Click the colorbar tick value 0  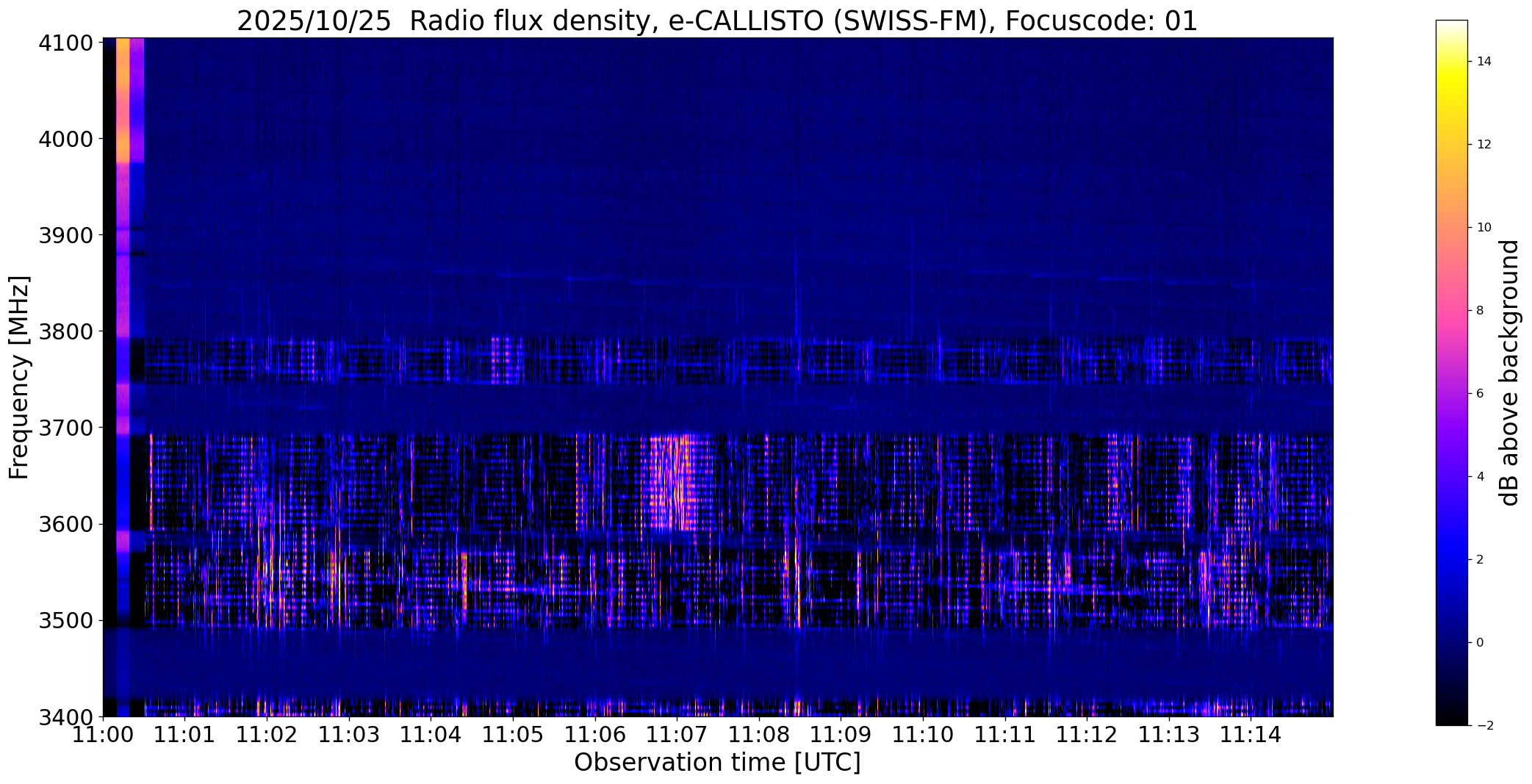[1480, 643]
